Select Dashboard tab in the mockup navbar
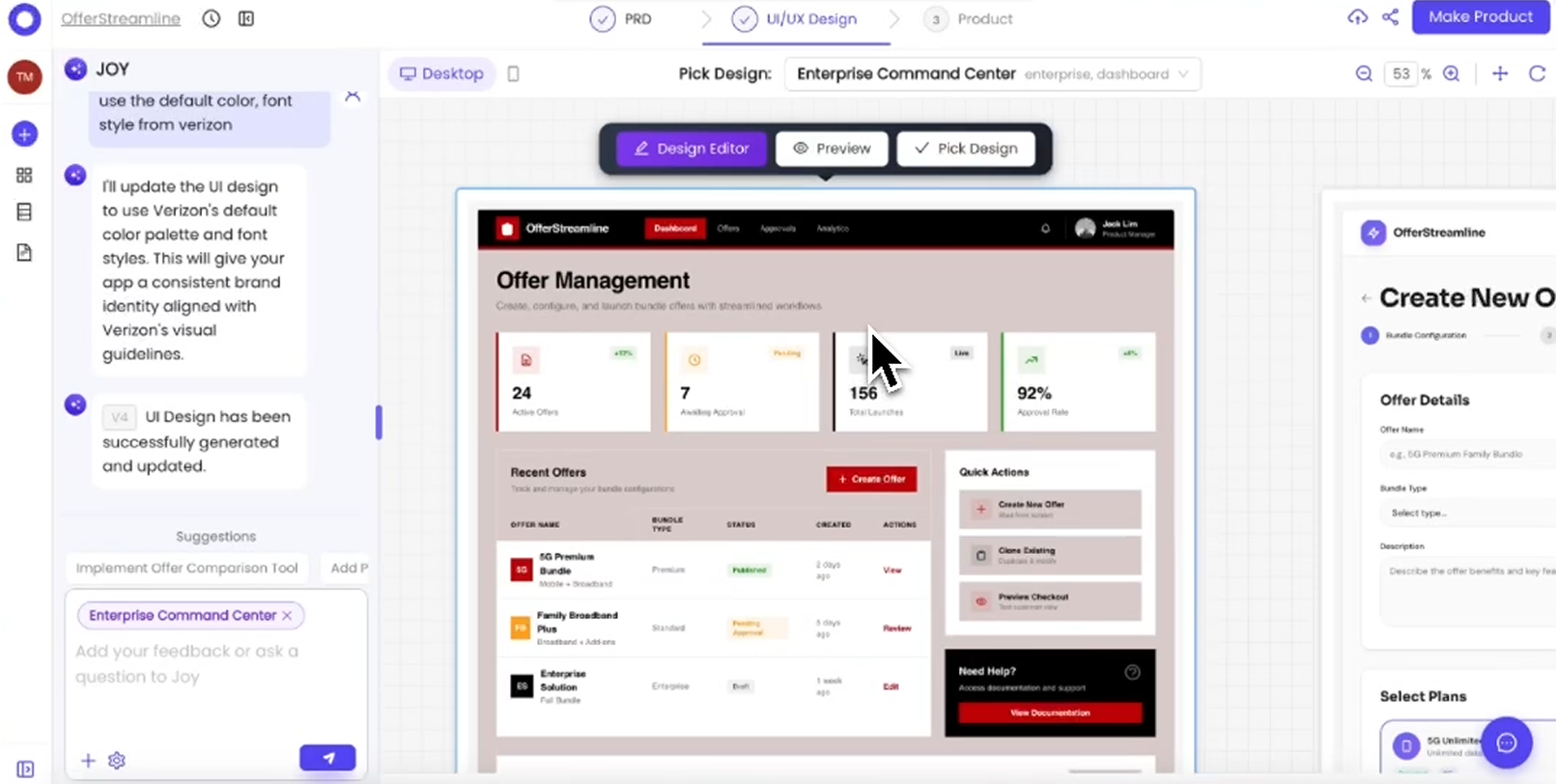 pos(675,229)
